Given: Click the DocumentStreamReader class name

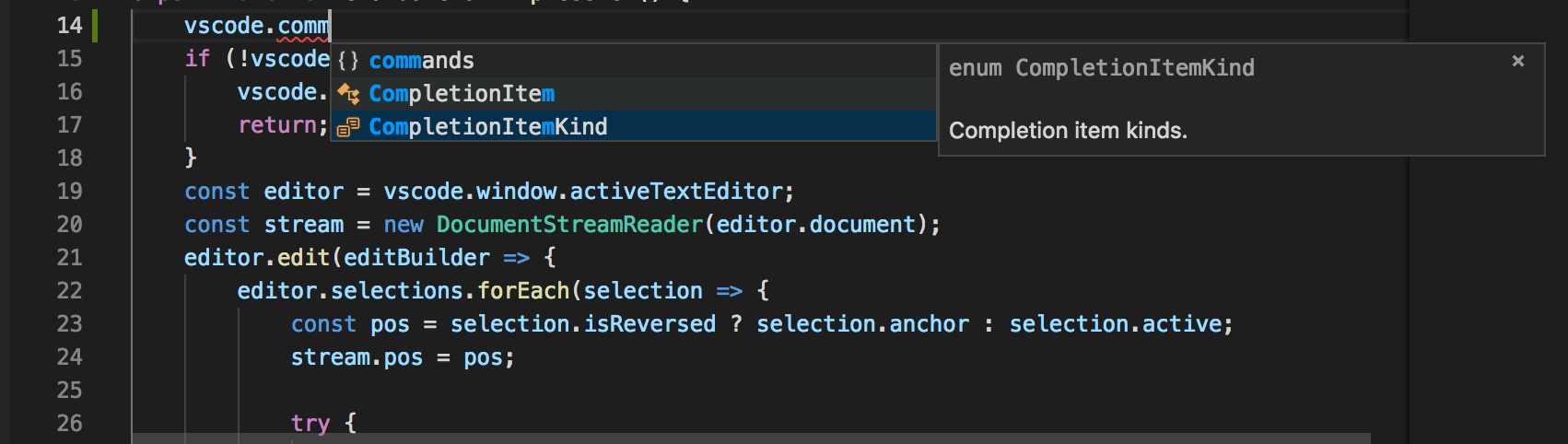Looking at the screenshot, I should 569,225.
